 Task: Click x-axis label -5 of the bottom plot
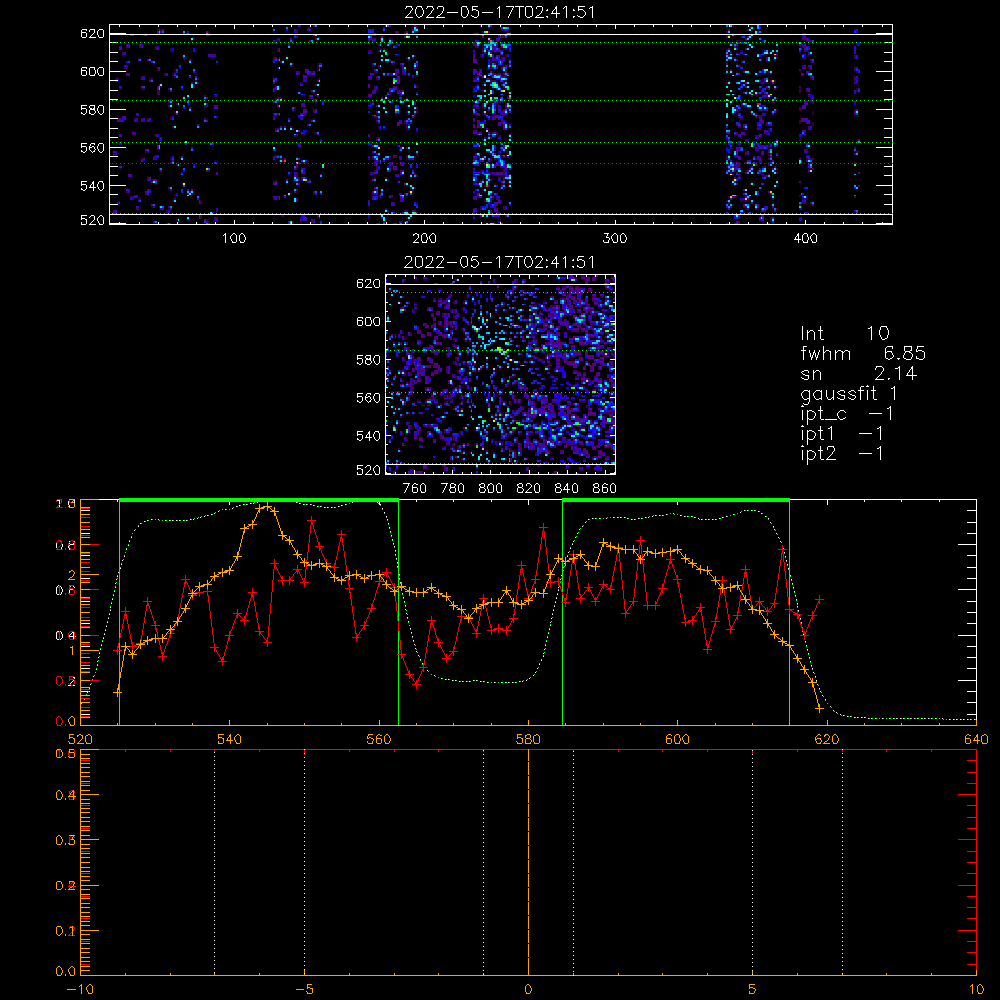(x=305, y=989)
